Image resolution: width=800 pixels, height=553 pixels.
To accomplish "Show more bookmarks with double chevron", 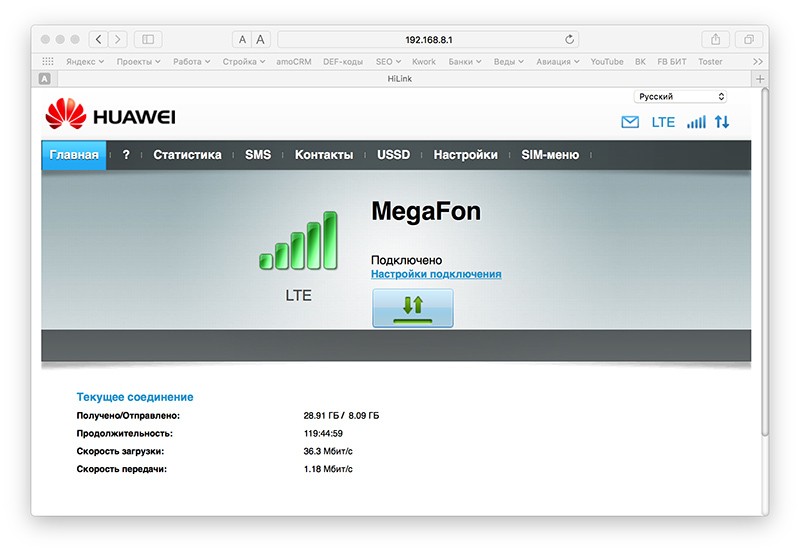I will pos(758,61).
